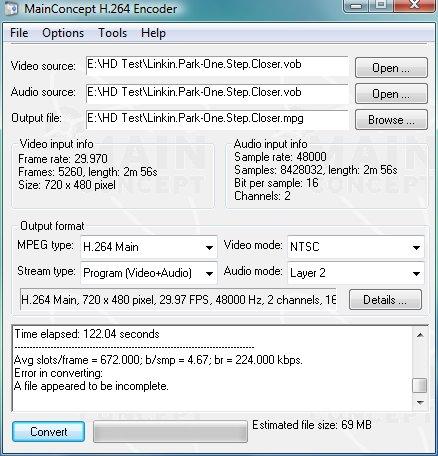Screen dimensions: 438x456
Task: Click the log scrollbar down arrow
Action: click(420, 403)
